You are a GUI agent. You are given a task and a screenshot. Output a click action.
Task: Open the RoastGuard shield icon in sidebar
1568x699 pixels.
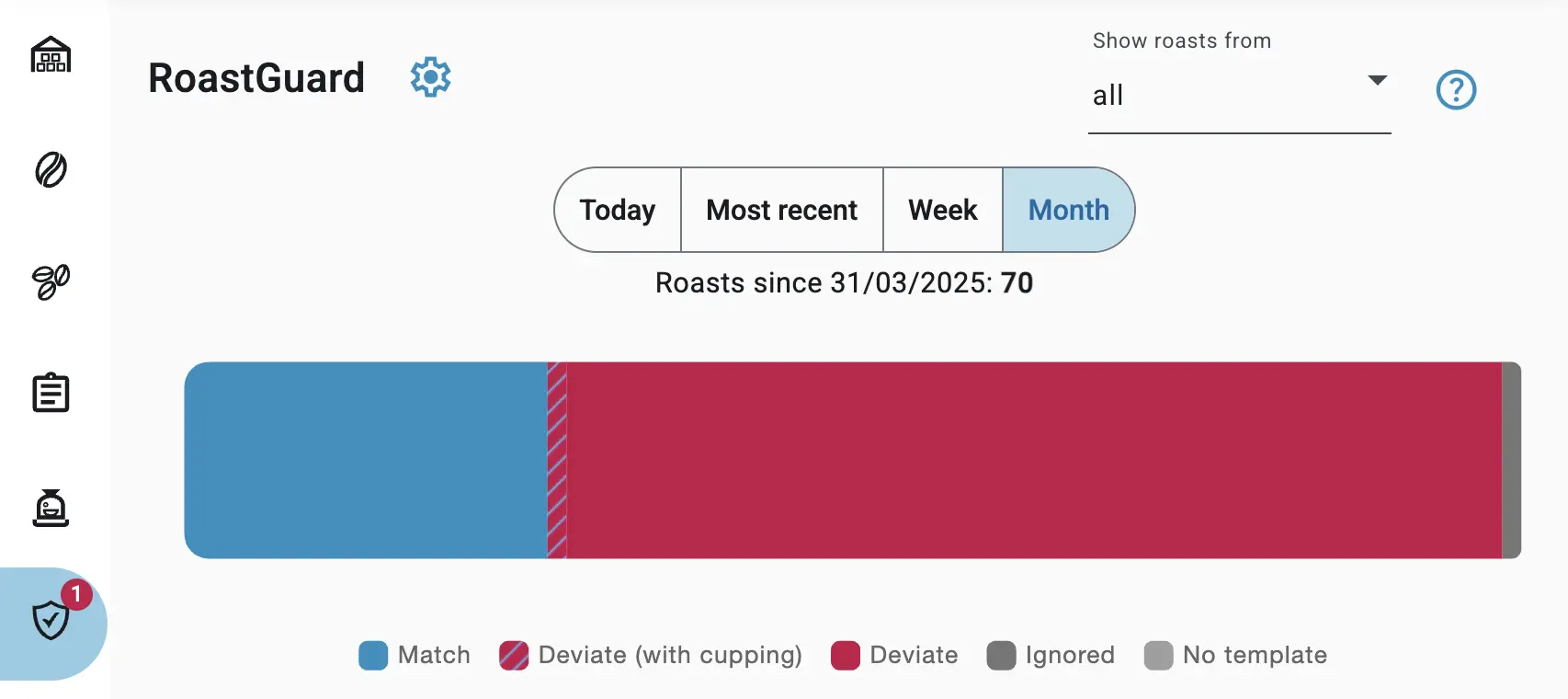[x=51, y=622]
